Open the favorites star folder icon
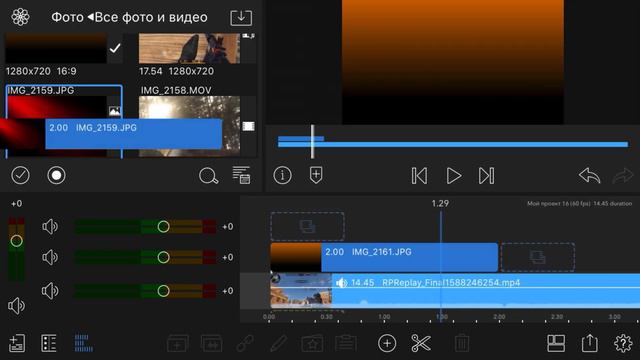Screen dimensions: 640x360 click(312, 343)
